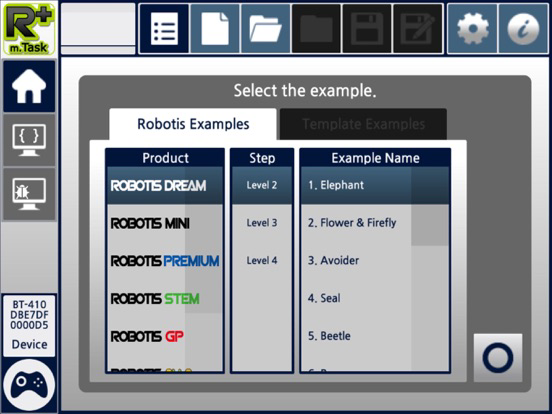This screenshot has height=414, width=552.
Task: Click the dimmed save-as pencil icon
Action: pos(418,29)
